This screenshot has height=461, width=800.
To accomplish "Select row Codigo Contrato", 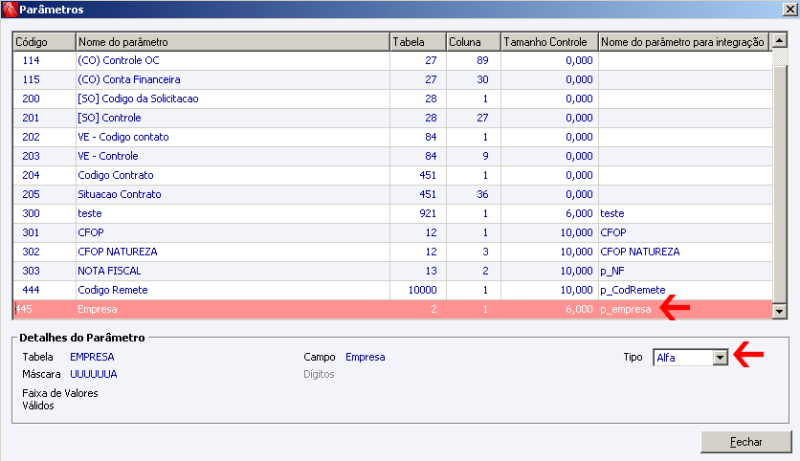I will point(393,175).
